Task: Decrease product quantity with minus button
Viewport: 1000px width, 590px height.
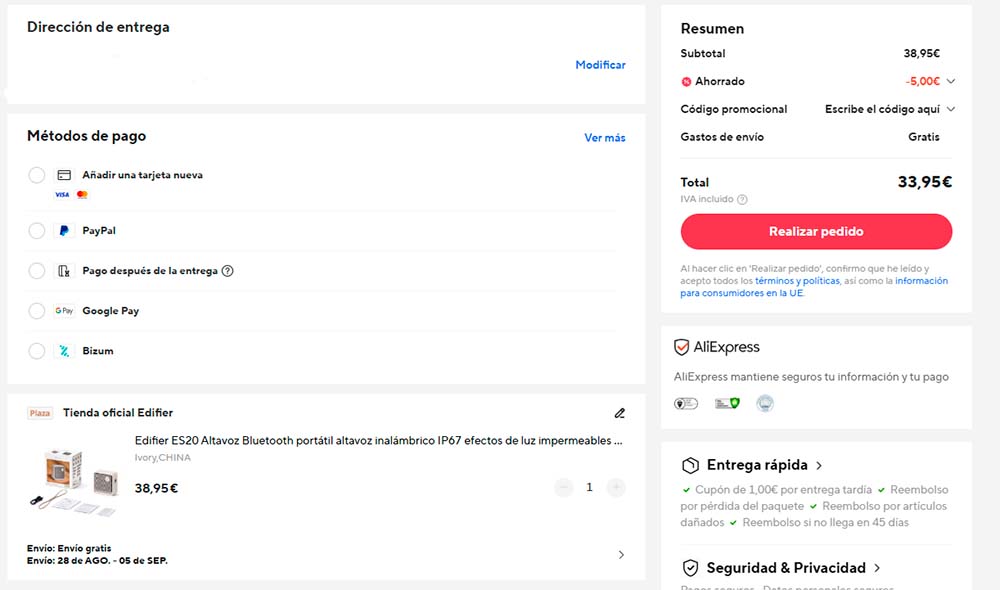Action: tap(564, 487)
